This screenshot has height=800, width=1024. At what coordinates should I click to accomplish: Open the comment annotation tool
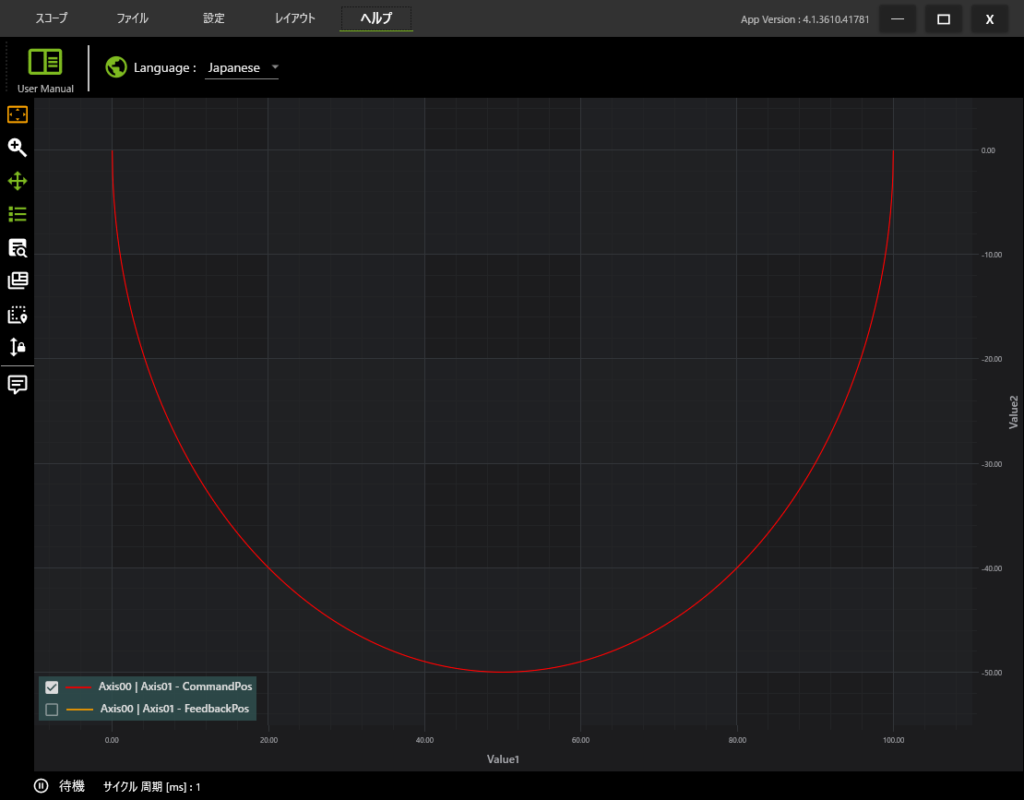(17, 385)
